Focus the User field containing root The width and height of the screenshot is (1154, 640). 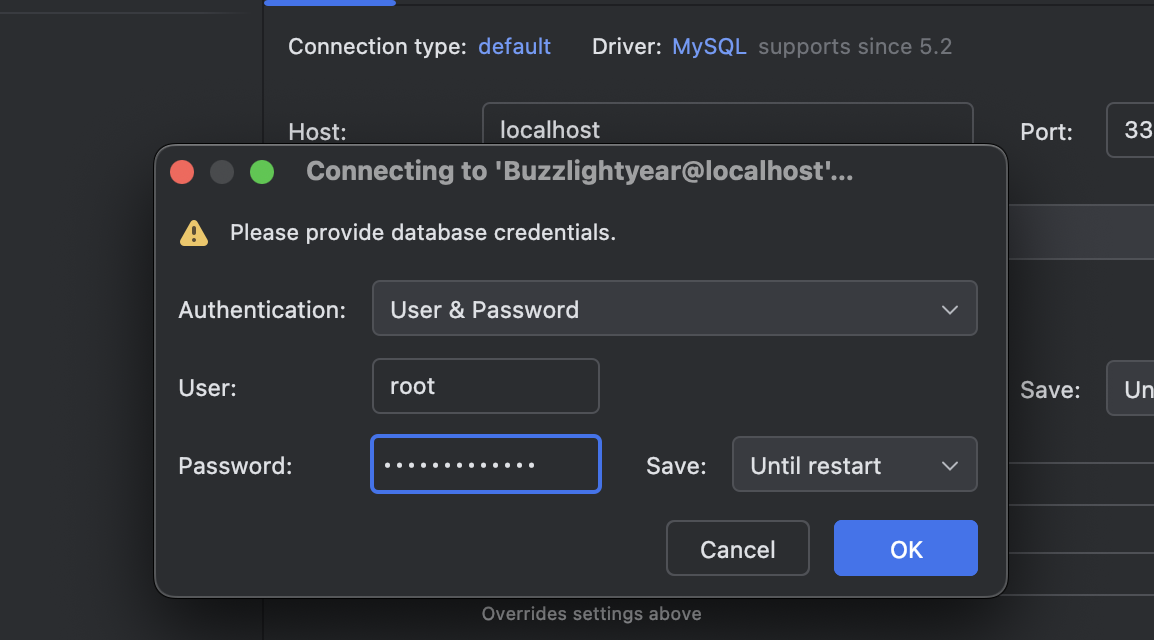[486, 386]
